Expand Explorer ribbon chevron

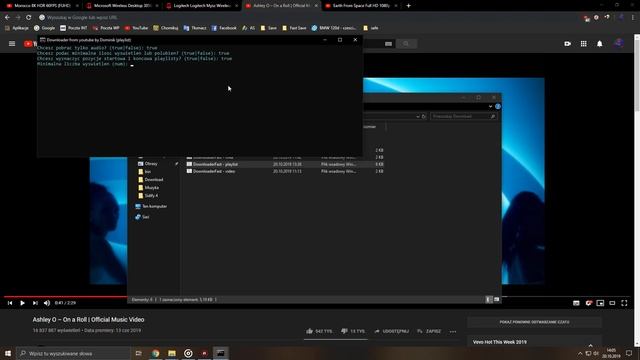[490, 107]
